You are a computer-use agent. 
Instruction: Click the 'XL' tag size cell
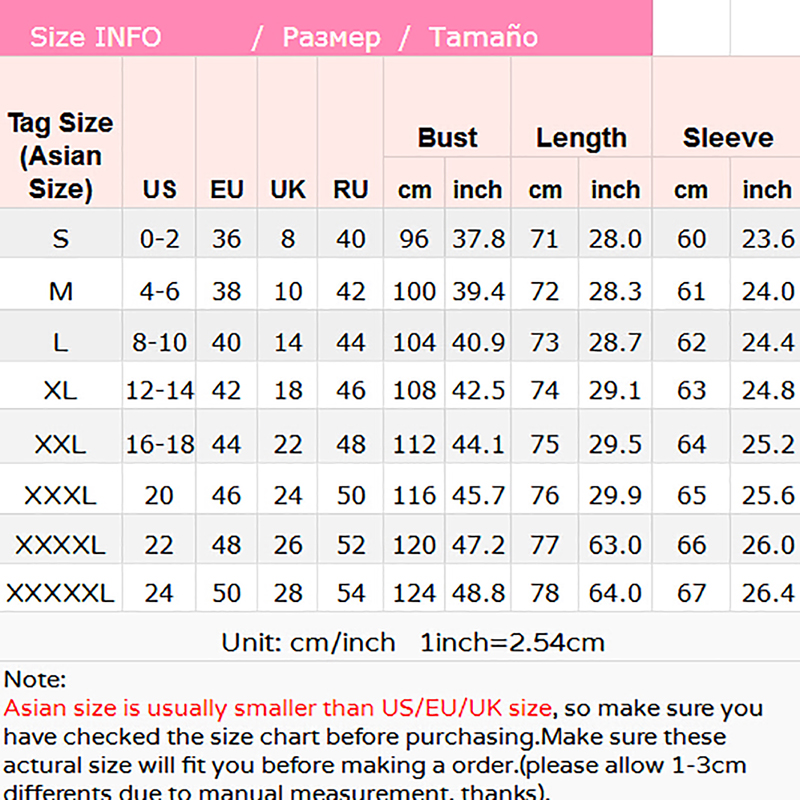pyautogui.click(x=61, y=390)
